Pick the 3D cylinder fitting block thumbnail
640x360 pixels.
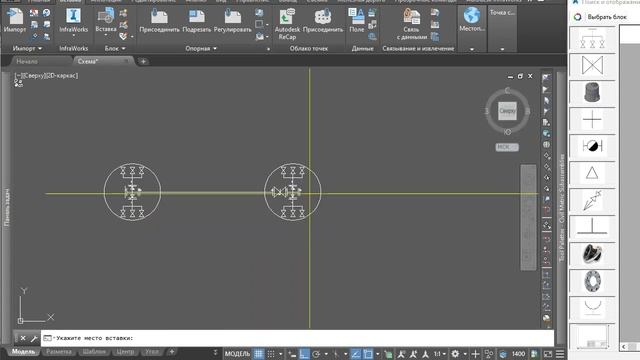pyautogui.click(x=592, y=92)
